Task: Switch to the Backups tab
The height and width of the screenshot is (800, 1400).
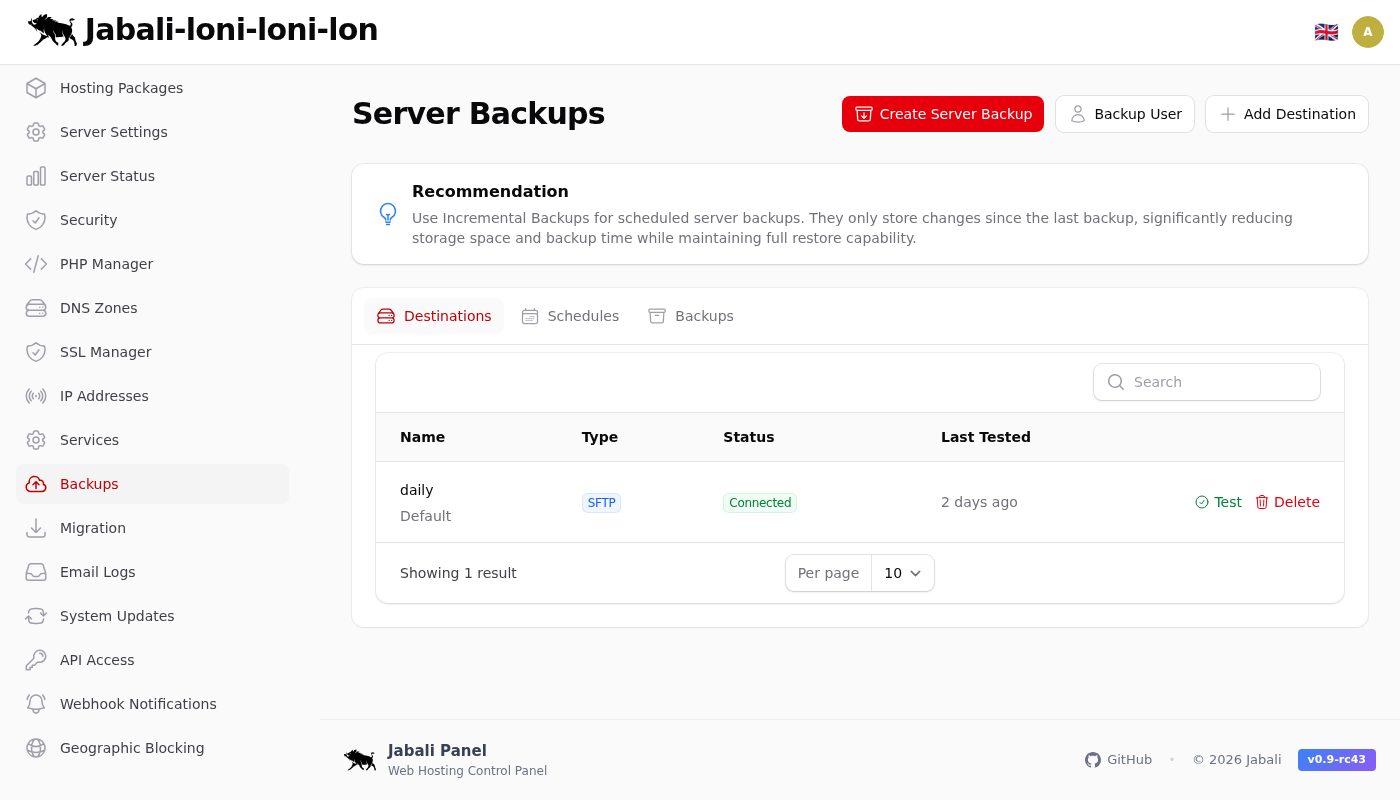Action: click(691, 316)
